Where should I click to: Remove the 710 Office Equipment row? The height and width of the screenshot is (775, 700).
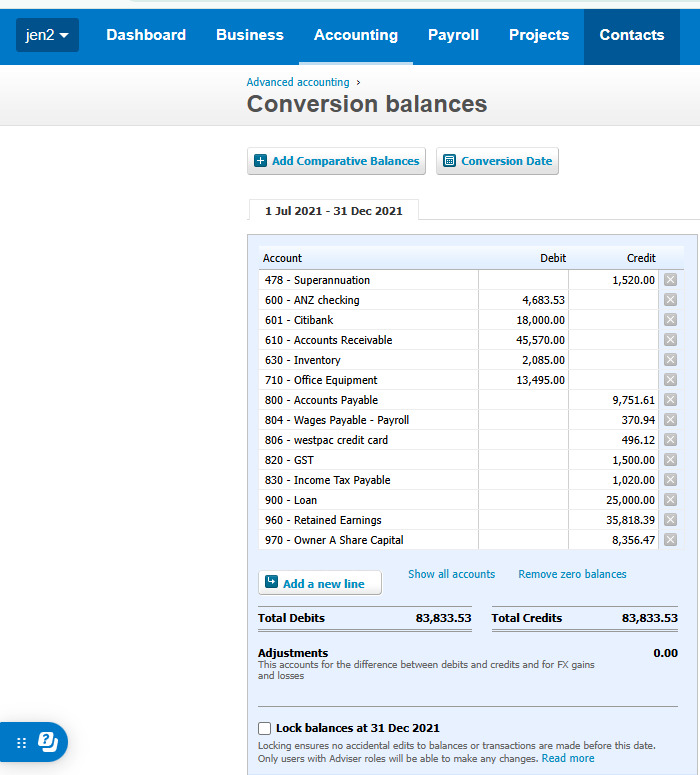[x=670, y=380]
